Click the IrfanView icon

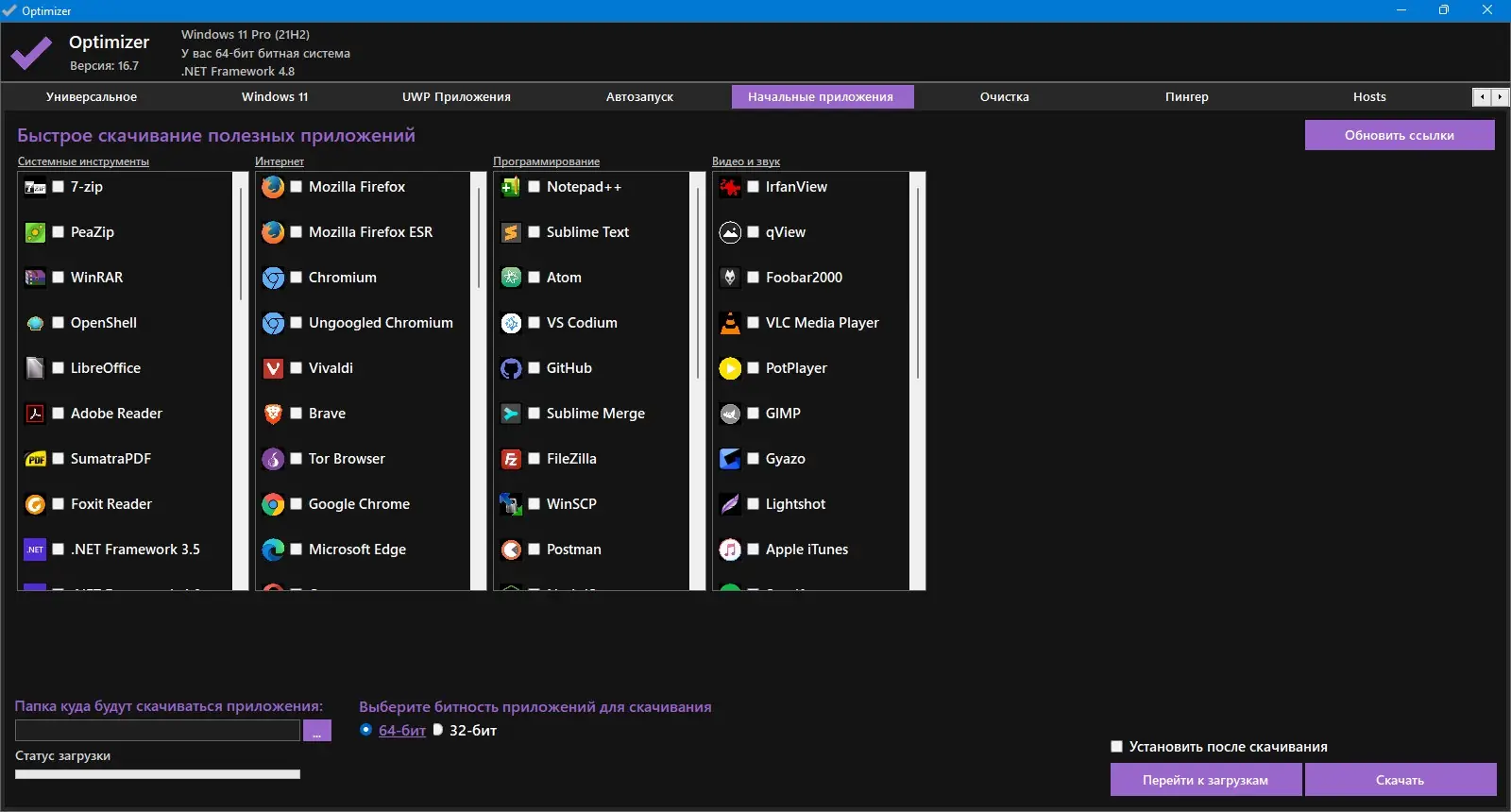click(x=730, y=187)
